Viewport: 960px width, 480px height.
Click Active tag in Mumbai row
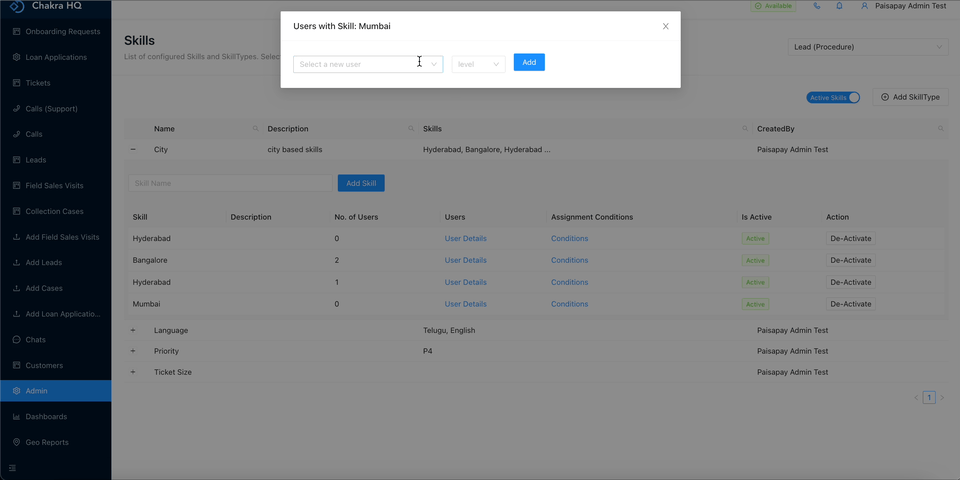pos(755,304)
